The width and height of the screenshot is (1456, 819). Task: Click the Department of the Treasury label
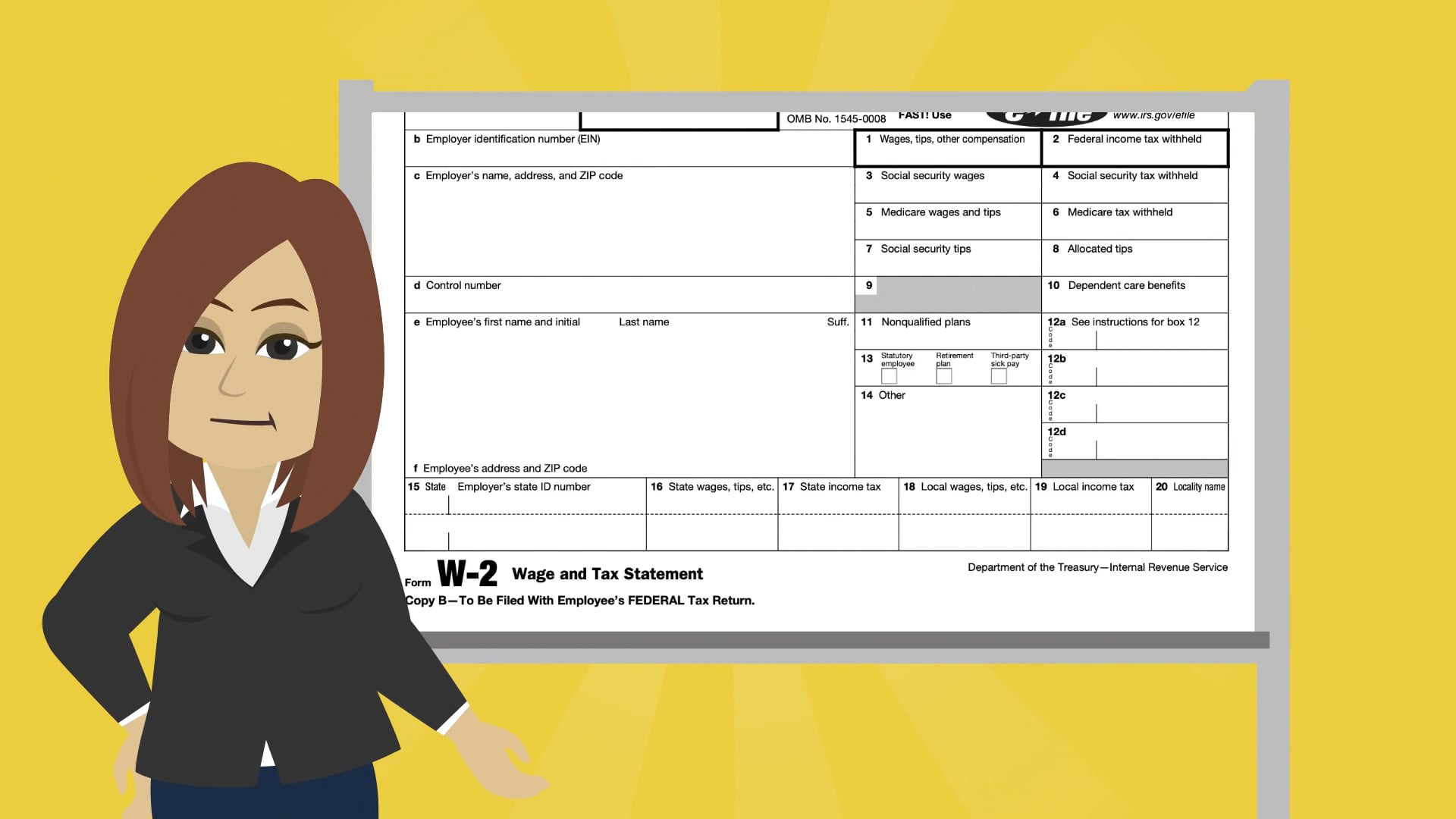point(1096,566)
